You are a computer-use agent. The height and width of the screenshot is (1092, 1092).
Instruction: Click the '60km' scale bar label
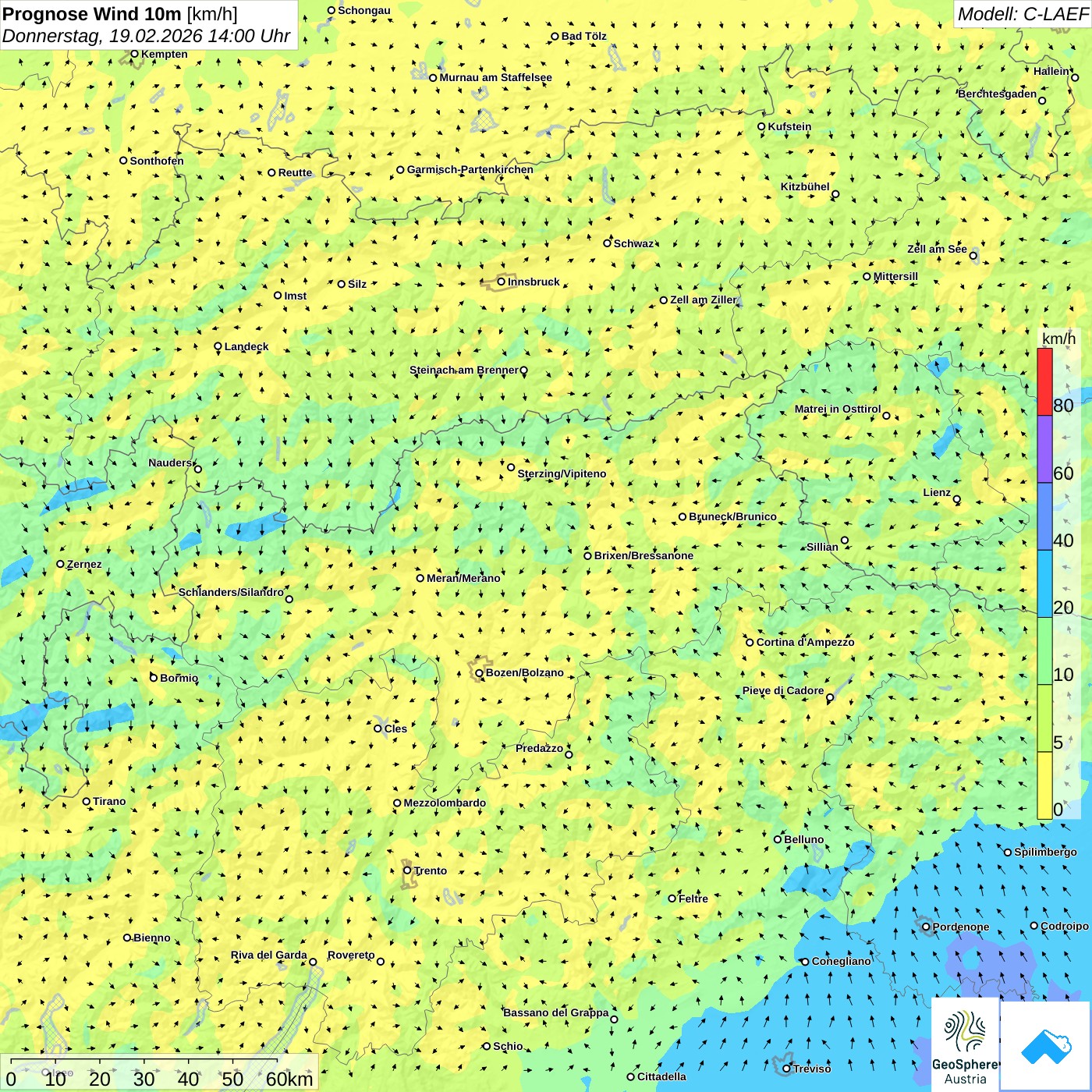point(289,1079)
